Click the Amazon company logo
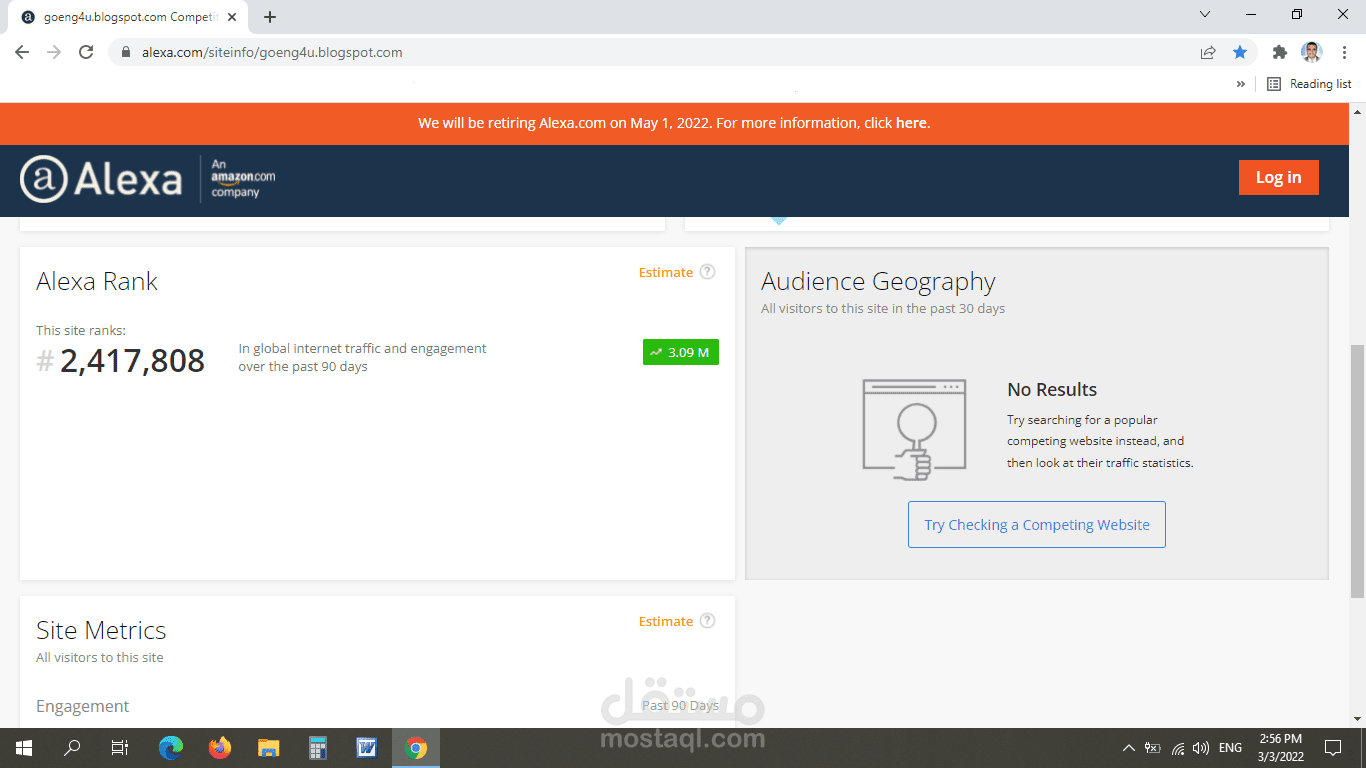Viewport: 1366px width, 768px height. coord(243,178)
